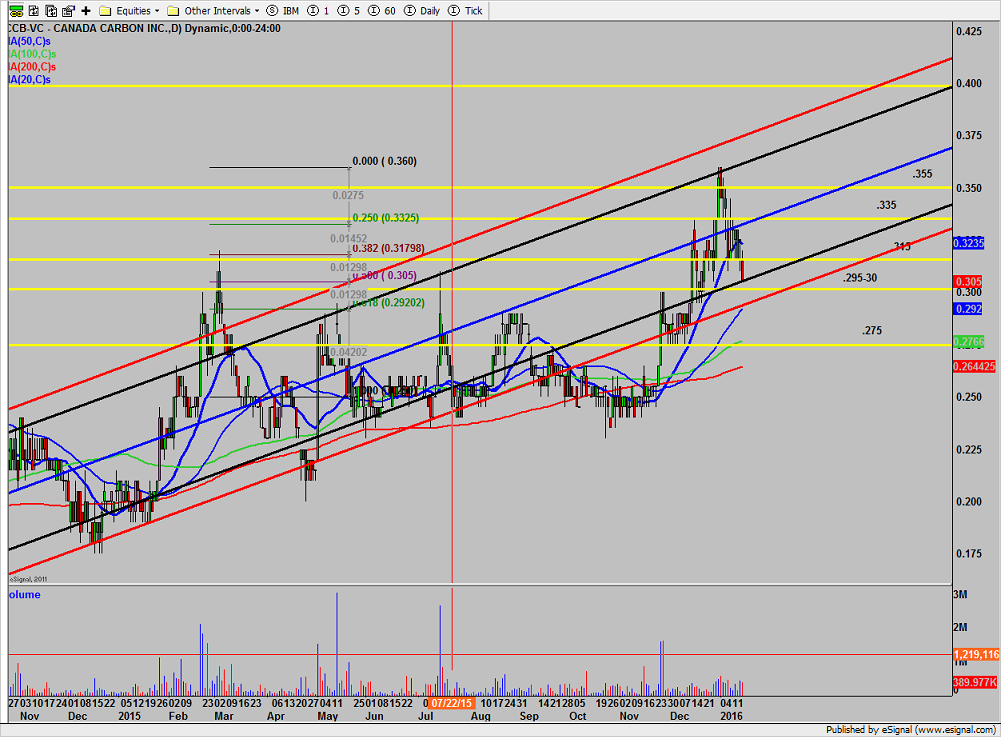
Task: Load the IBM symbol shortcut
Action: click(x=283, y=11)
